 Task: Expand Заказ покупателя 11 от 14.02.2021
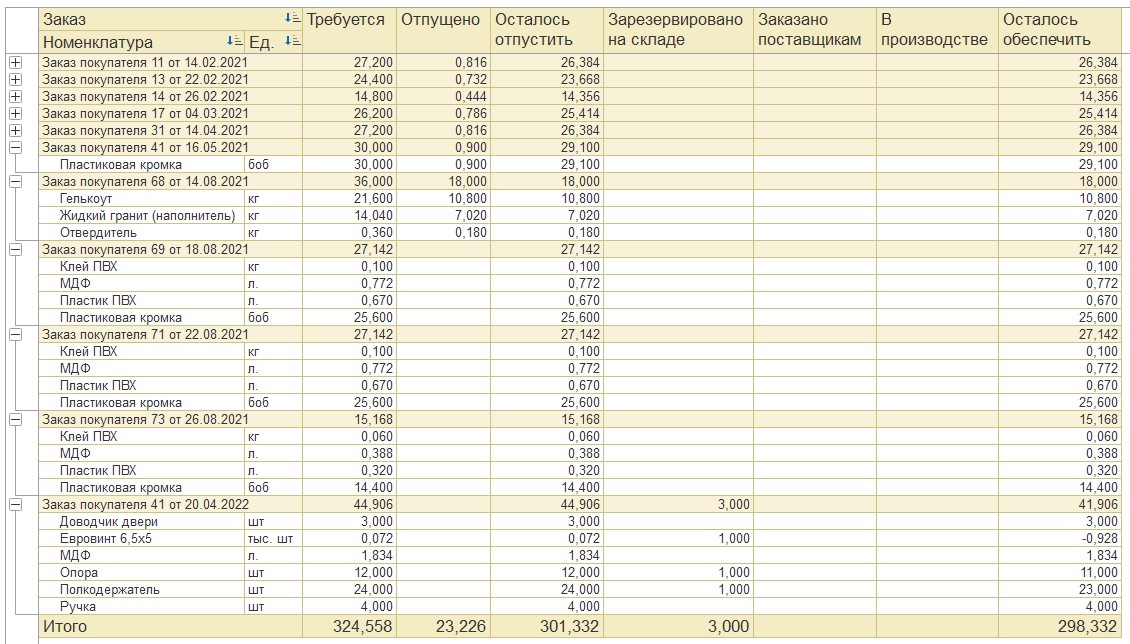[x=15, y=63]
